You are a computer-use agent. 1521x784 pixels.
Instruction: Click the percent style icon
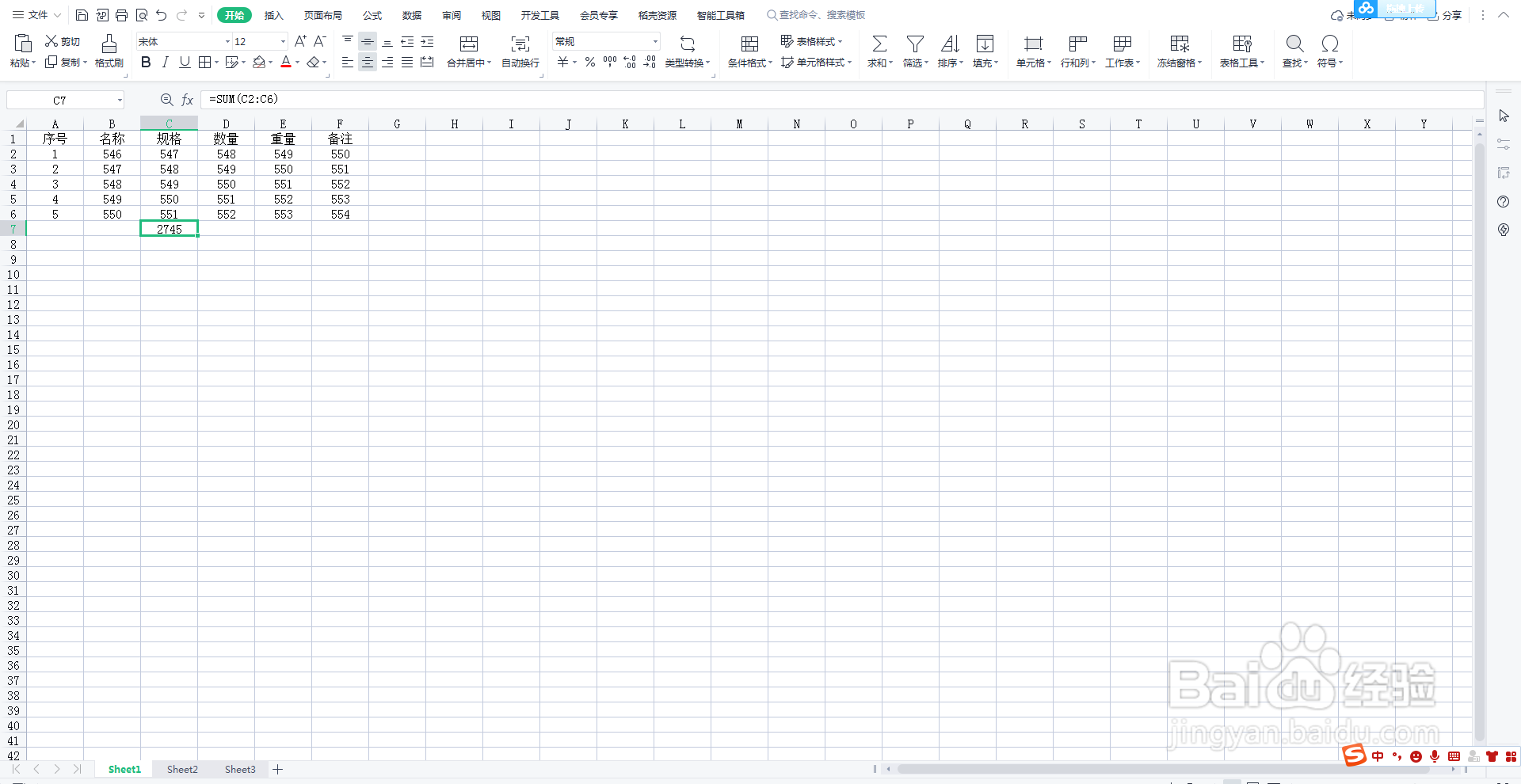[x=590, y=62]
